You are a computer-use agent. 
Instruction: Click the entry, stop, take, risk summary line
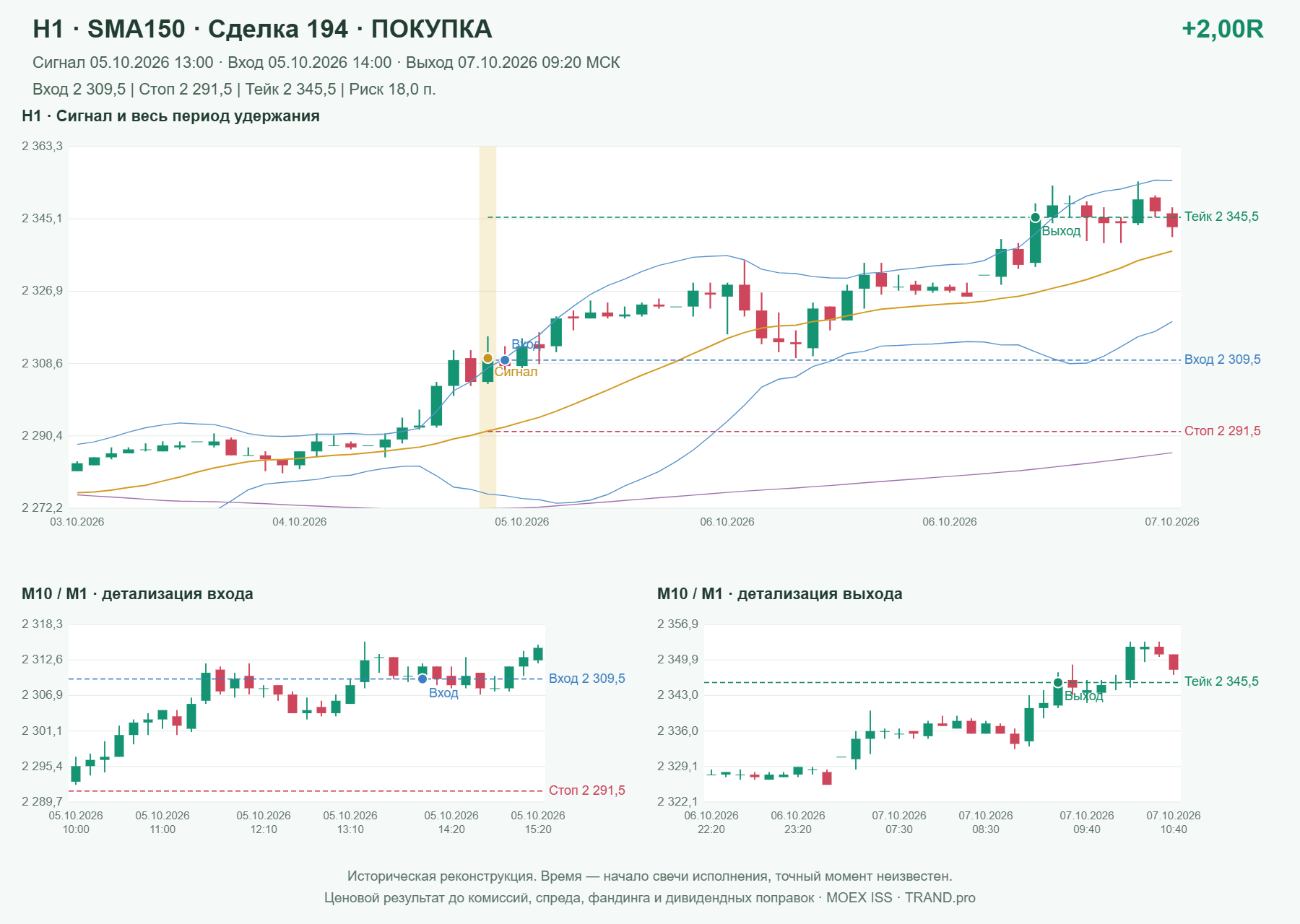click(234, 90)
